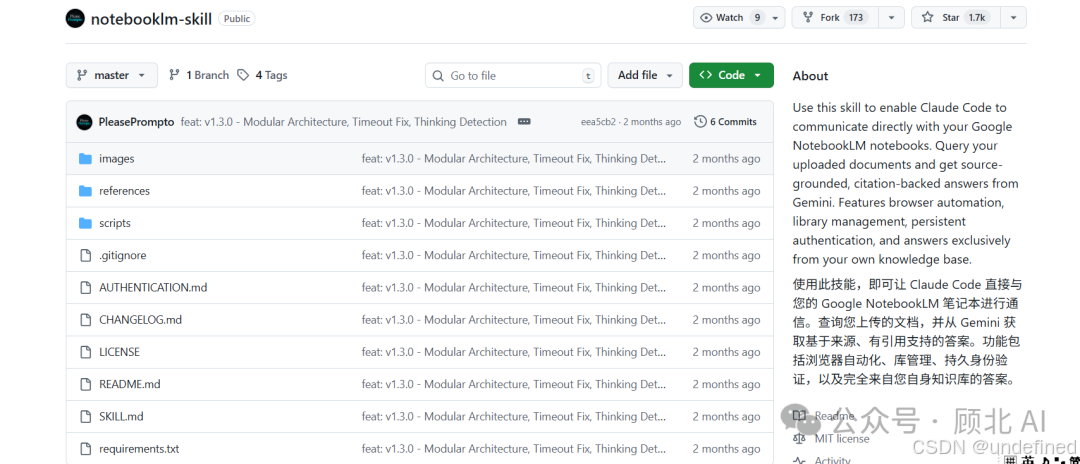Click the file icon for SKILL.md
The image size is (1080, 464).
pos(85,416)
